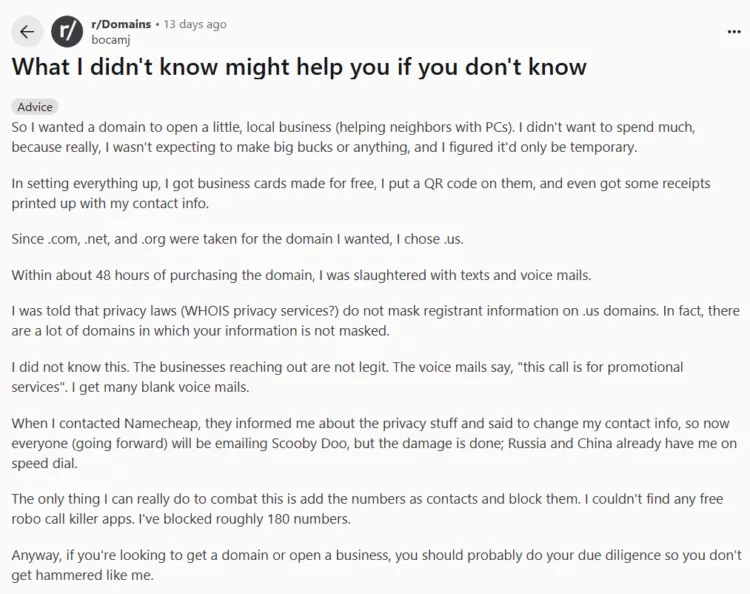This screenshot has width=750, height=594.
Task: Click the '(helping neighbors with PCs)' text
Action: 425,127
